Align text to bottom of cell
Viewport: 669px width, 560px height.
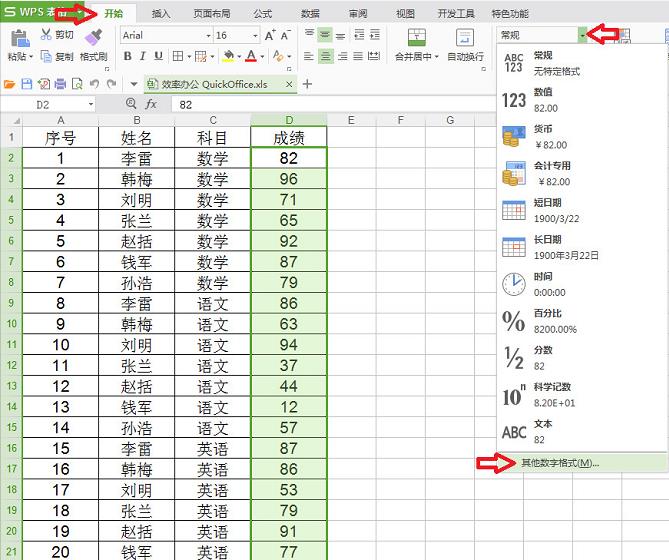coord(340,35)
